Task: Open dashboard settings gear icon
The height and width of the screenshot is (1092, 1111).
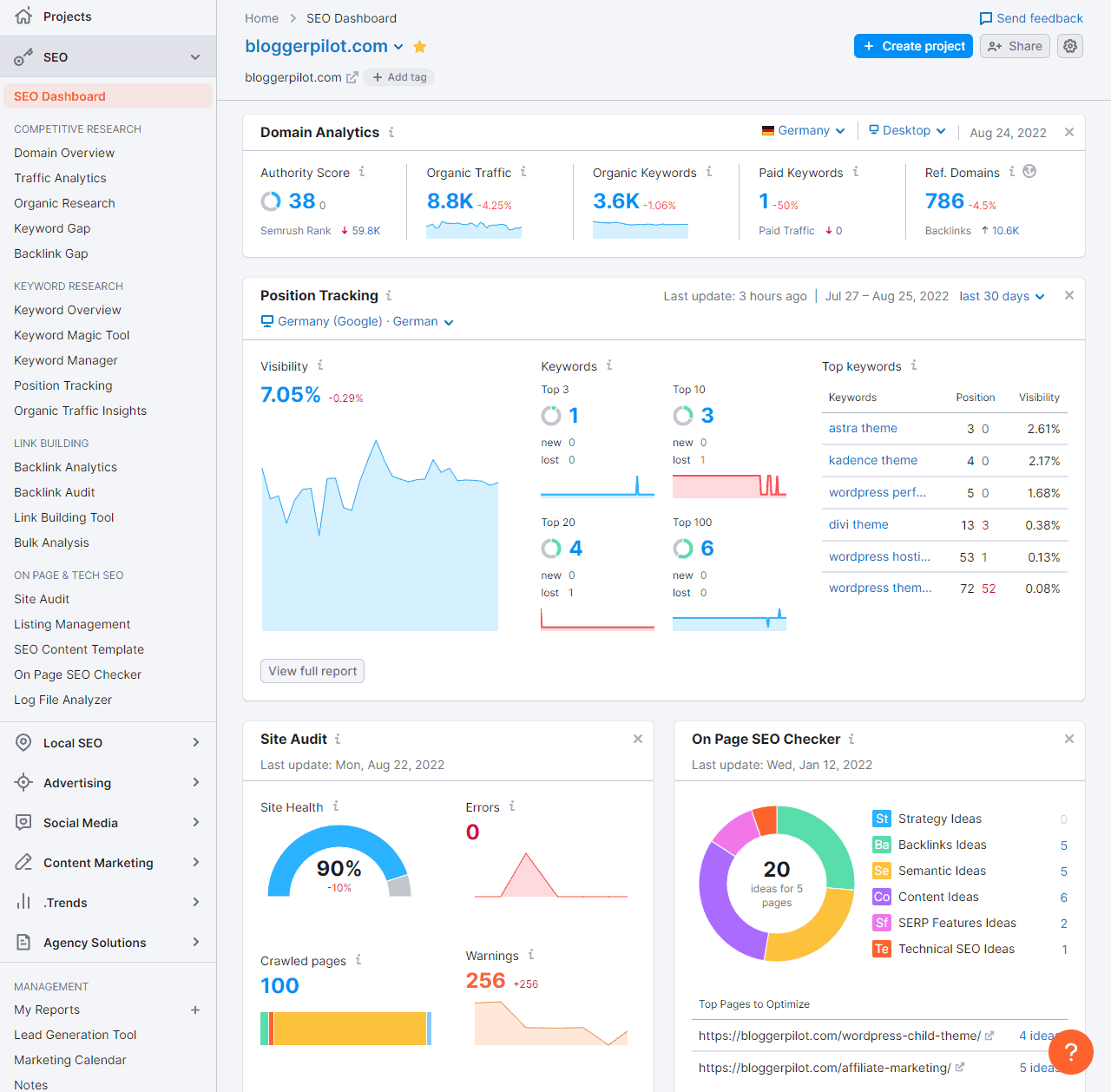Action: (x=1070, y=46)
